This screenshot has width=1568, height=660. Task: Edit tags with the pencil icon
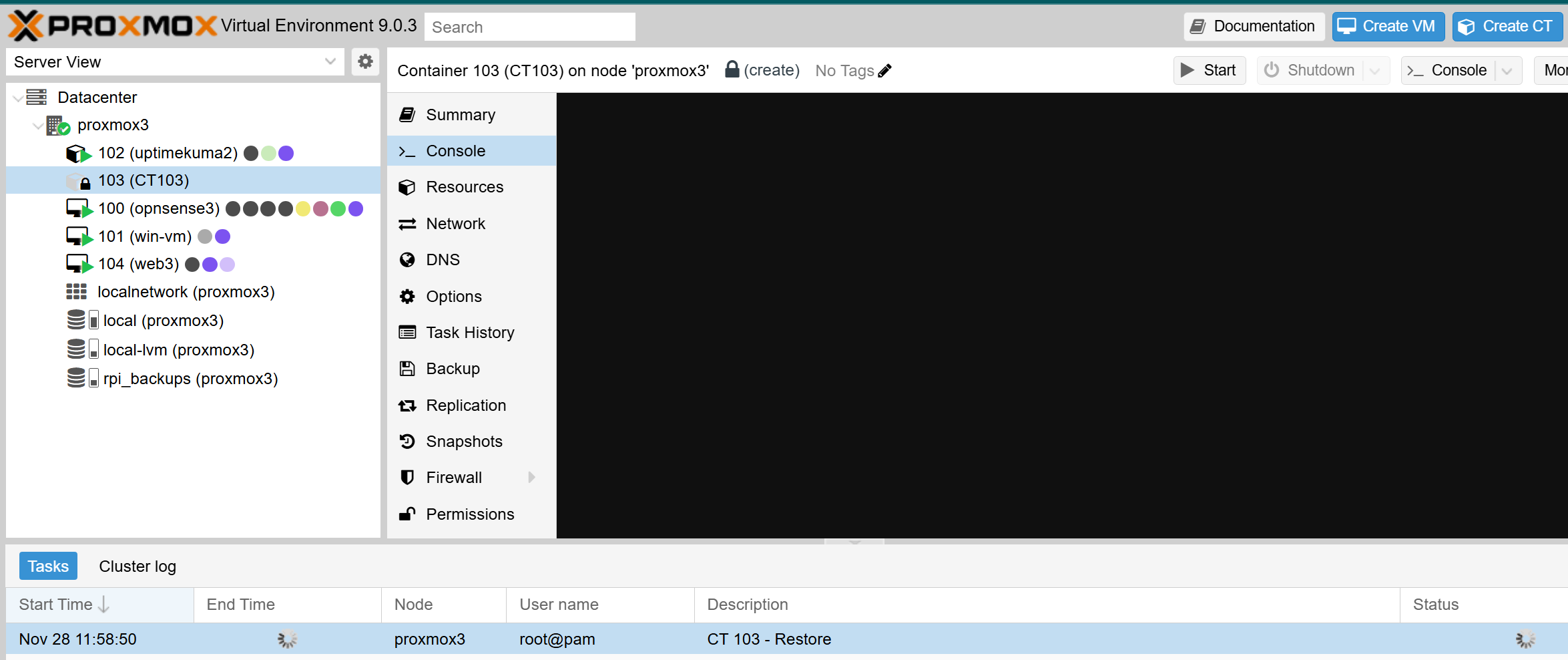click(x=885, y=71)
